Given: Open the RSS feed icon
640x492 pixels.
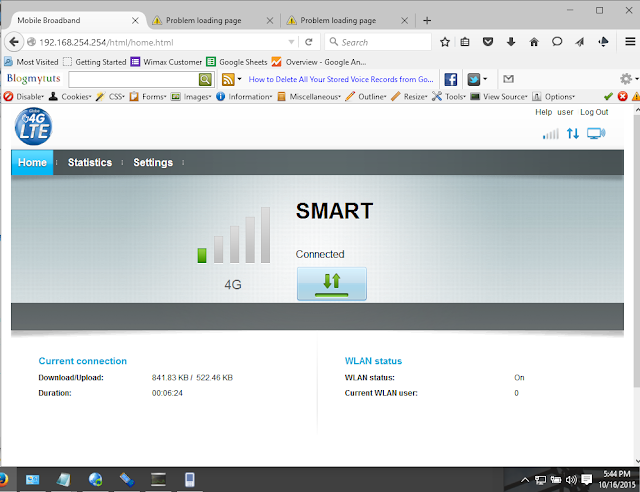Looking at the screenshot, I should click(228, 79).
